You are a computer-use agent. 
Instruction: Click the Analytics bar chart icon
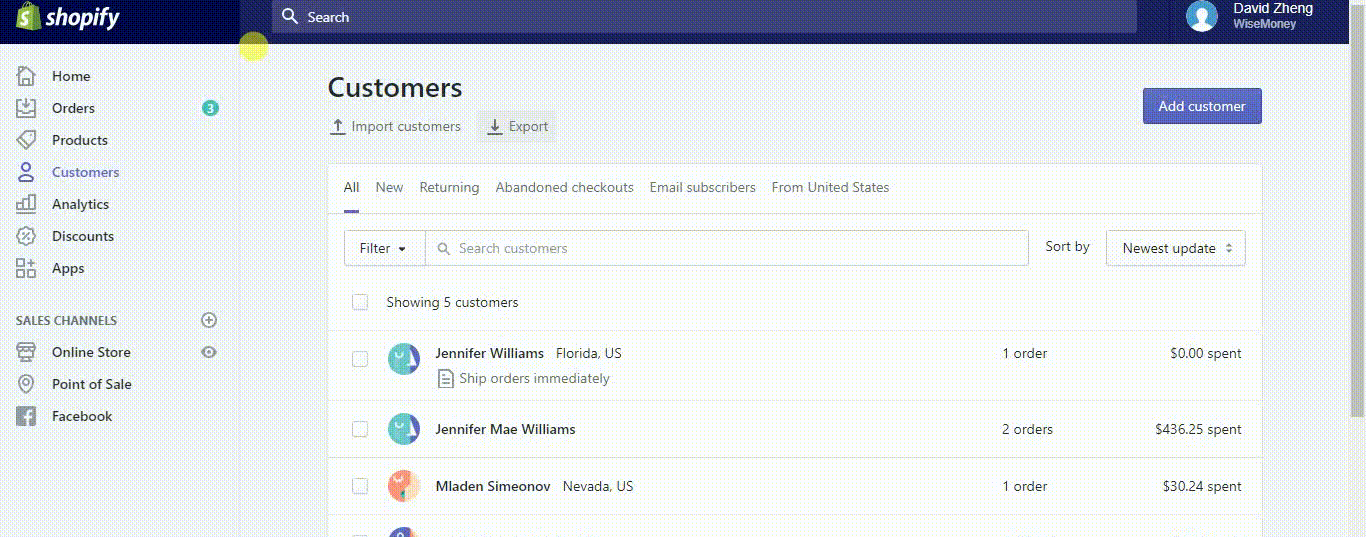click(26, 204)
